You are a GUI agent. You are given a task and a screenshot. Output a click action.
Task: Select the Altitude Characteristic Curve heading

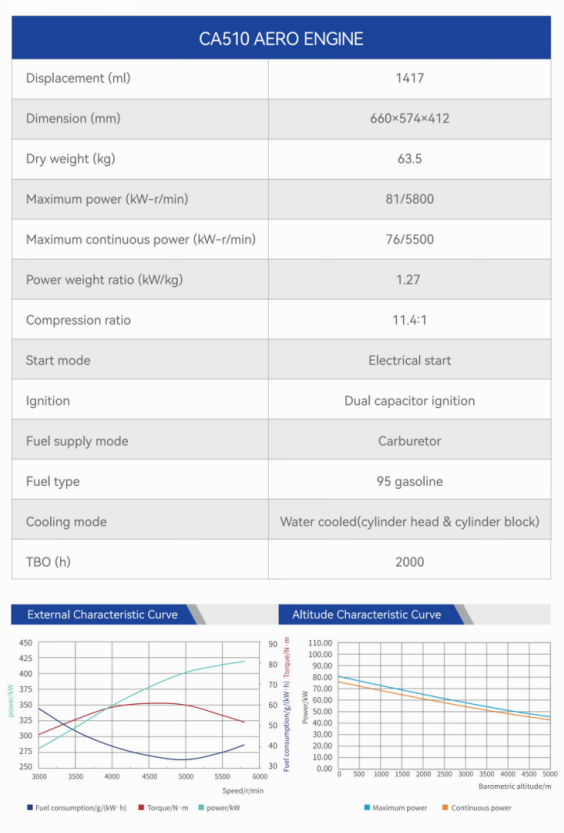point(366,615)
